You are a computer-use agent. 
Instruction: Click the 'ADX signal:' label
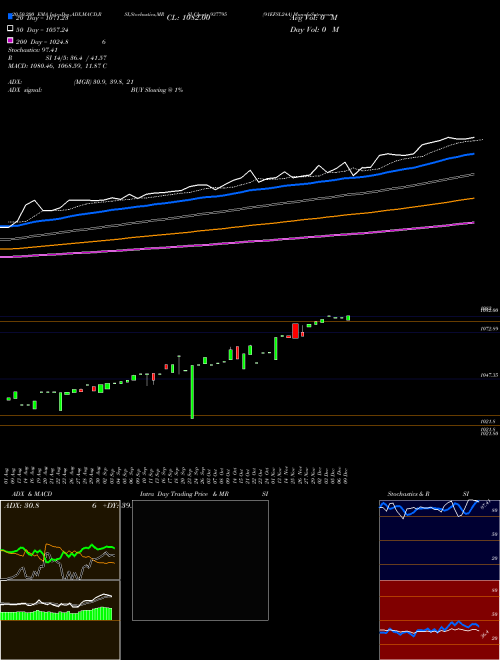[25, 90]
